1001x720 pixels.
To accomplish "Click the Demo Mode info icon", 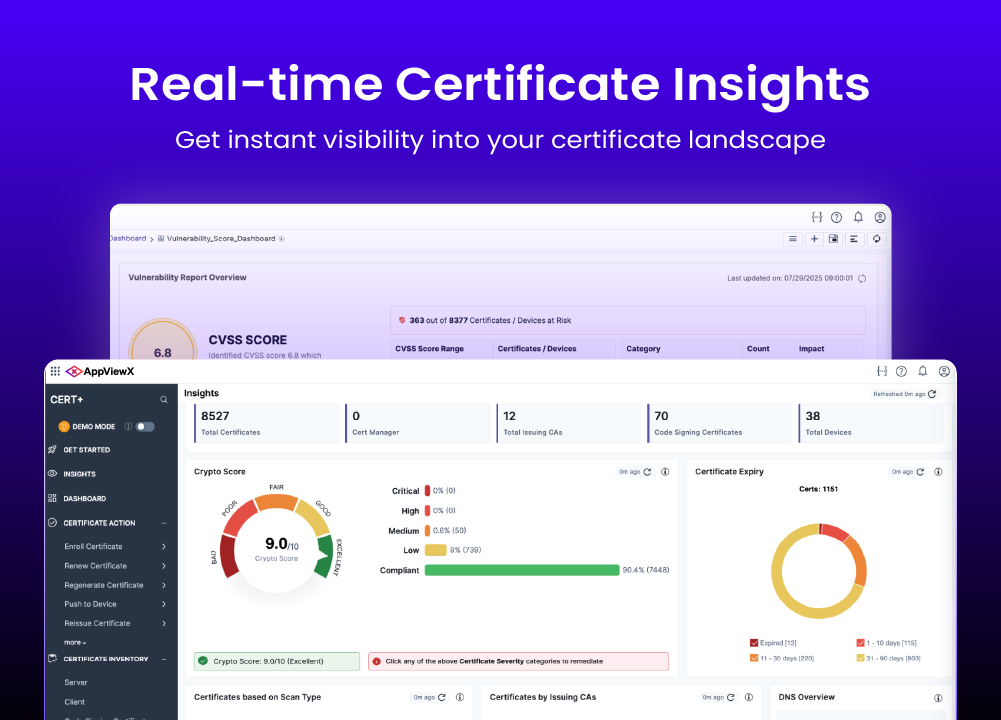I will point(128,426).
